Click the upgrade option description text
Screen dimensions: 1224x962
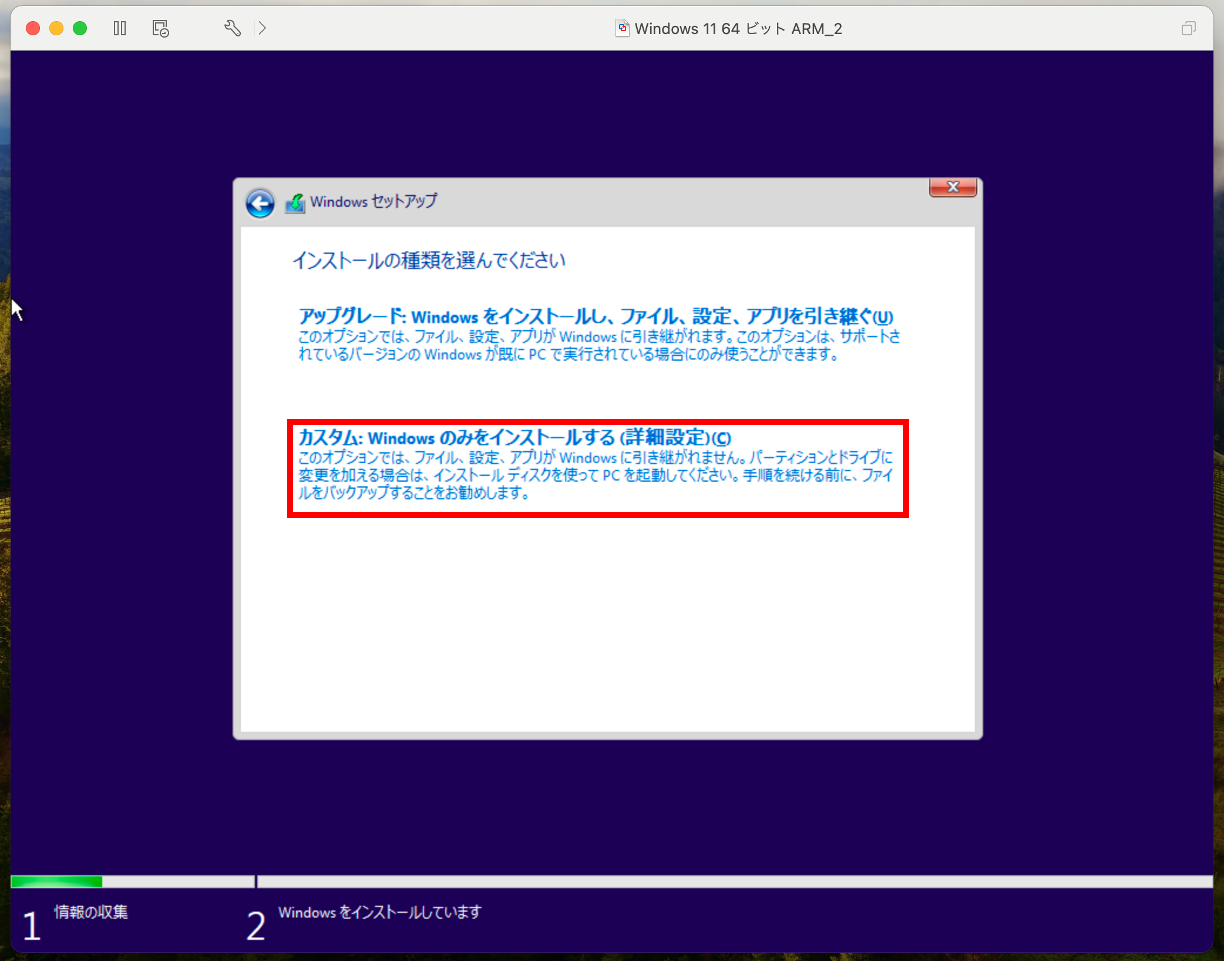pos(599,345)
